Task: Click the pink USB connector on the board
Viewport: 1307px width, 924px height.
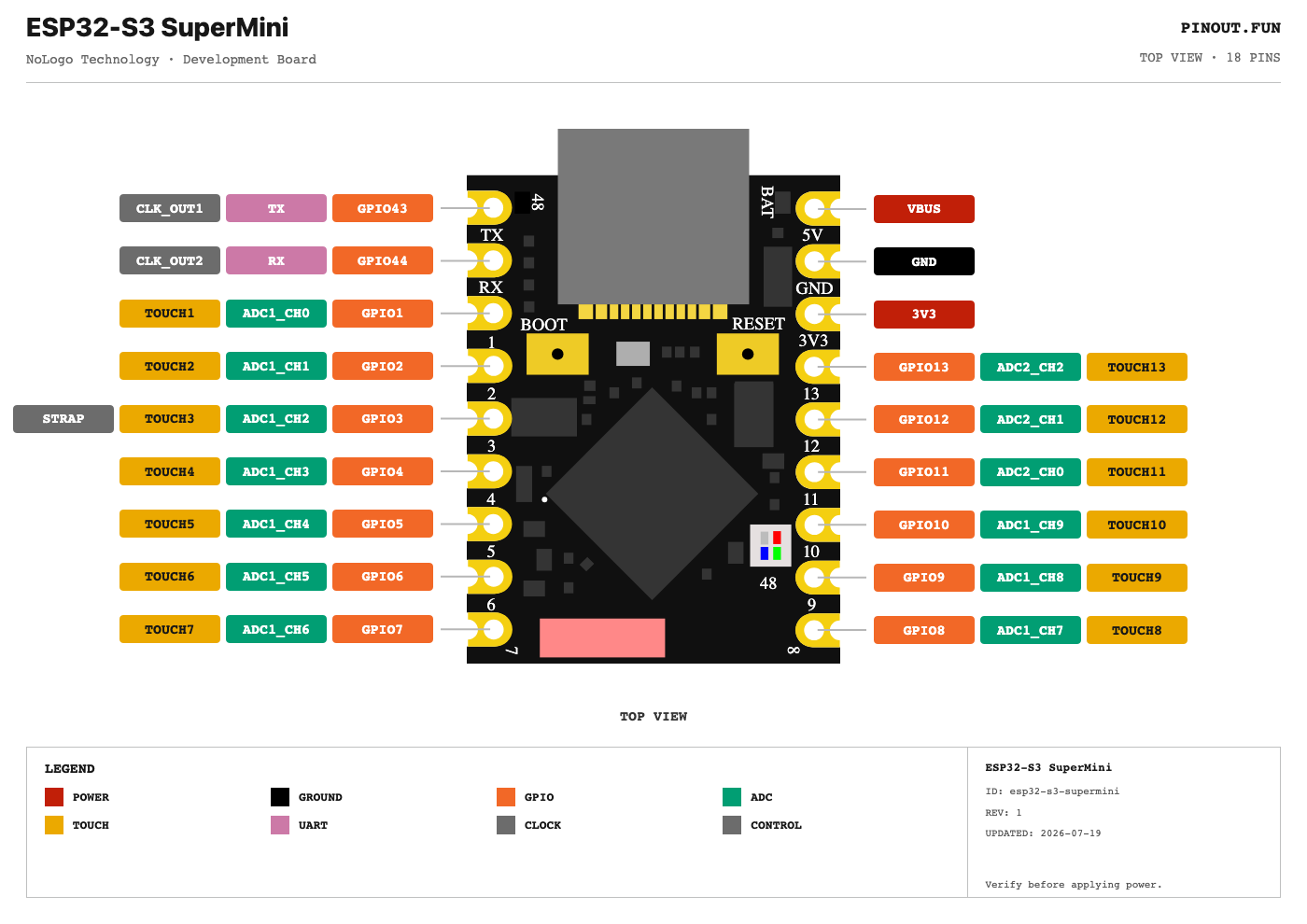Action: coord(602,637)
